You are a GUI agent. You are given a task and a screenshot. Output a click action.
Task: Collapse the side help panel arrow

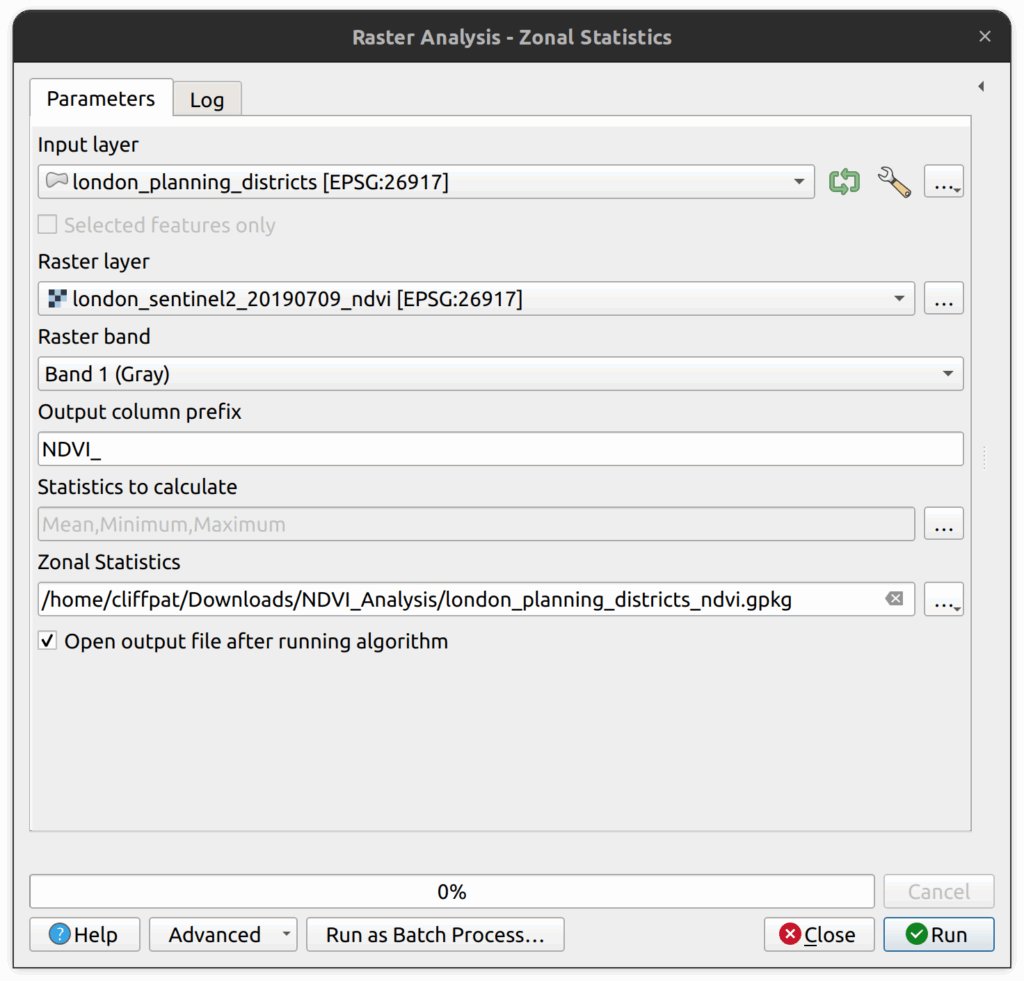point(981,87)
